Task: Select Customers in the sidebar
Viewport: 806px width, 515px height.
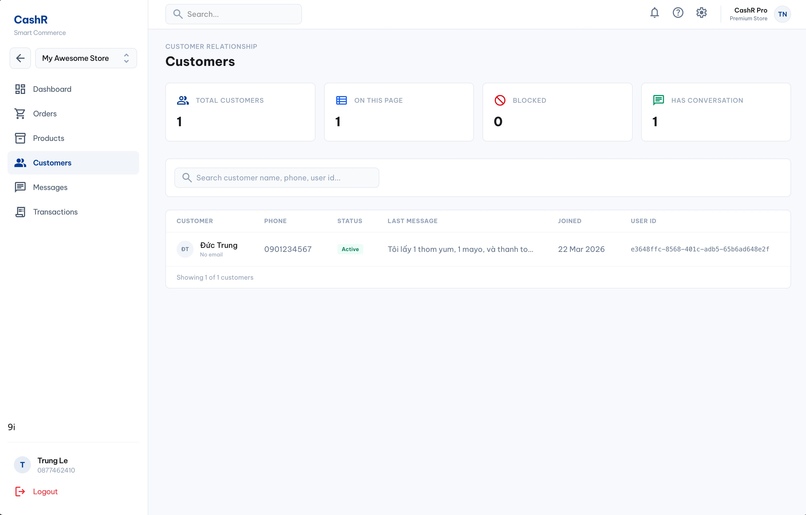Action: [73, 163]
